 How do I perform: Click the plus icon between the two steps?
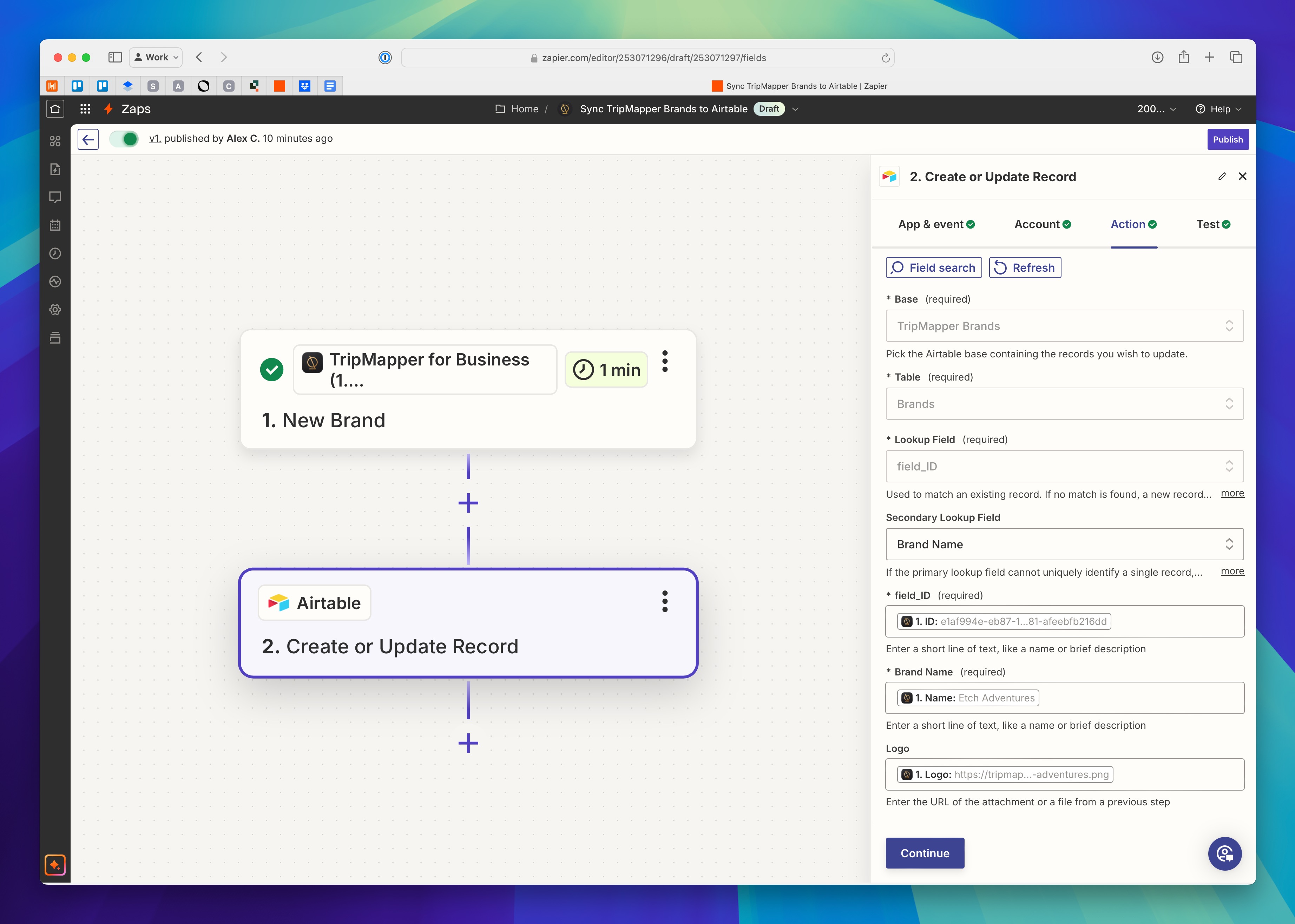(468, 503)
